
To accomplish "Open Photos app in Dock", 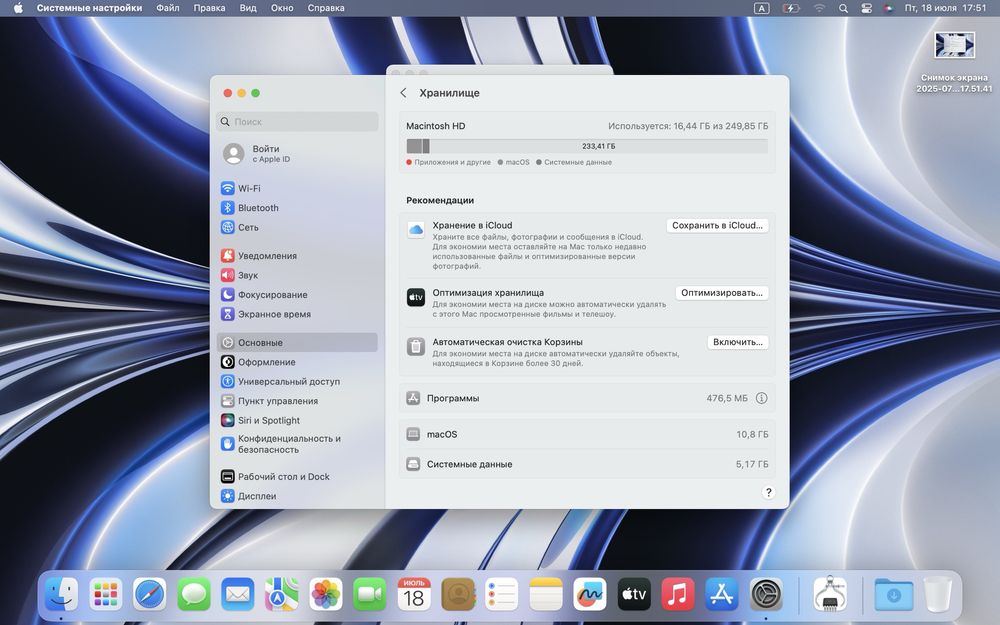I will [x=326, y=594].
